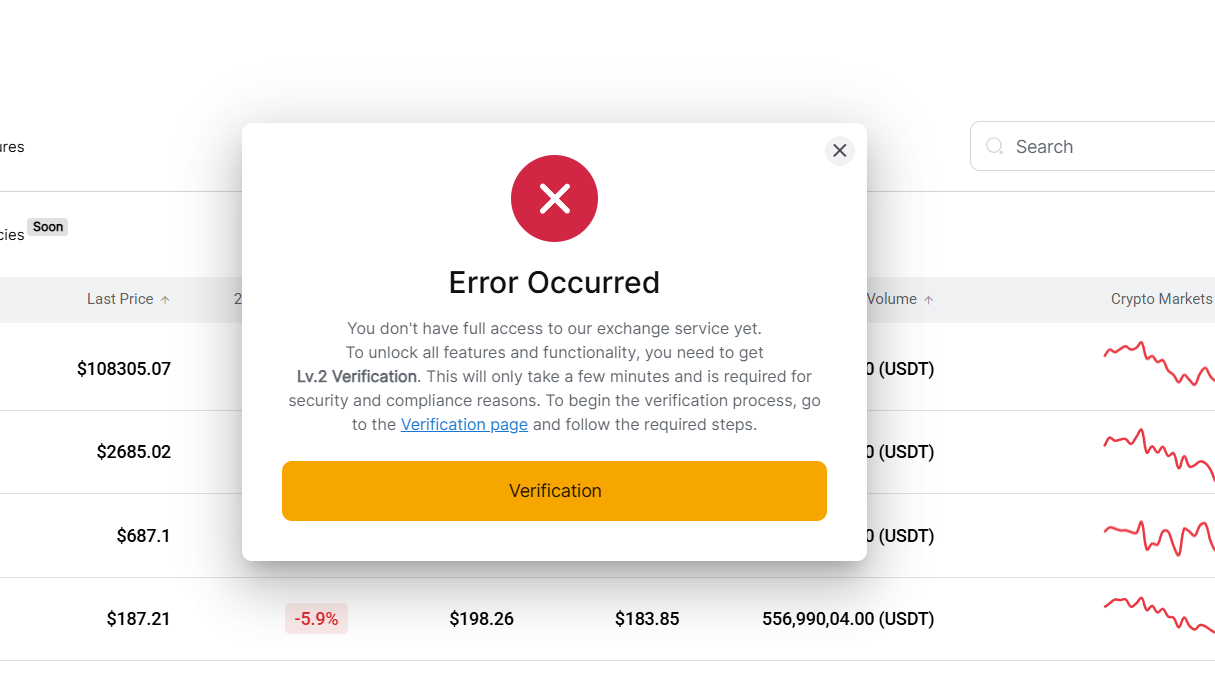
Task: Click the search magnifier icon
Action: [x=994, y=147]
